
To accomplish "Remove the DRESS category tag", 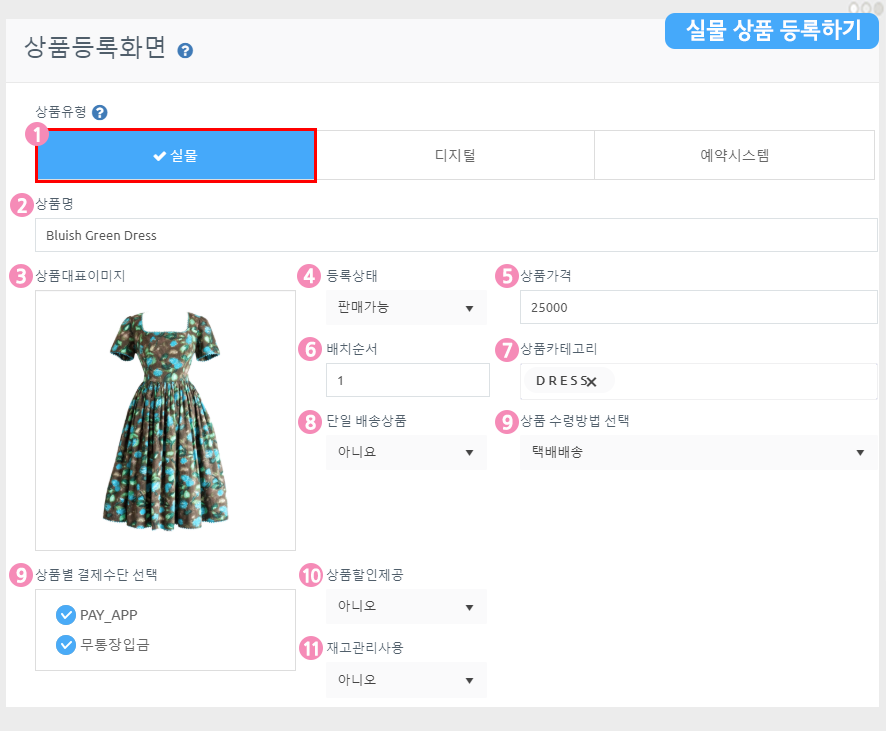I will (x=591, y=381).
